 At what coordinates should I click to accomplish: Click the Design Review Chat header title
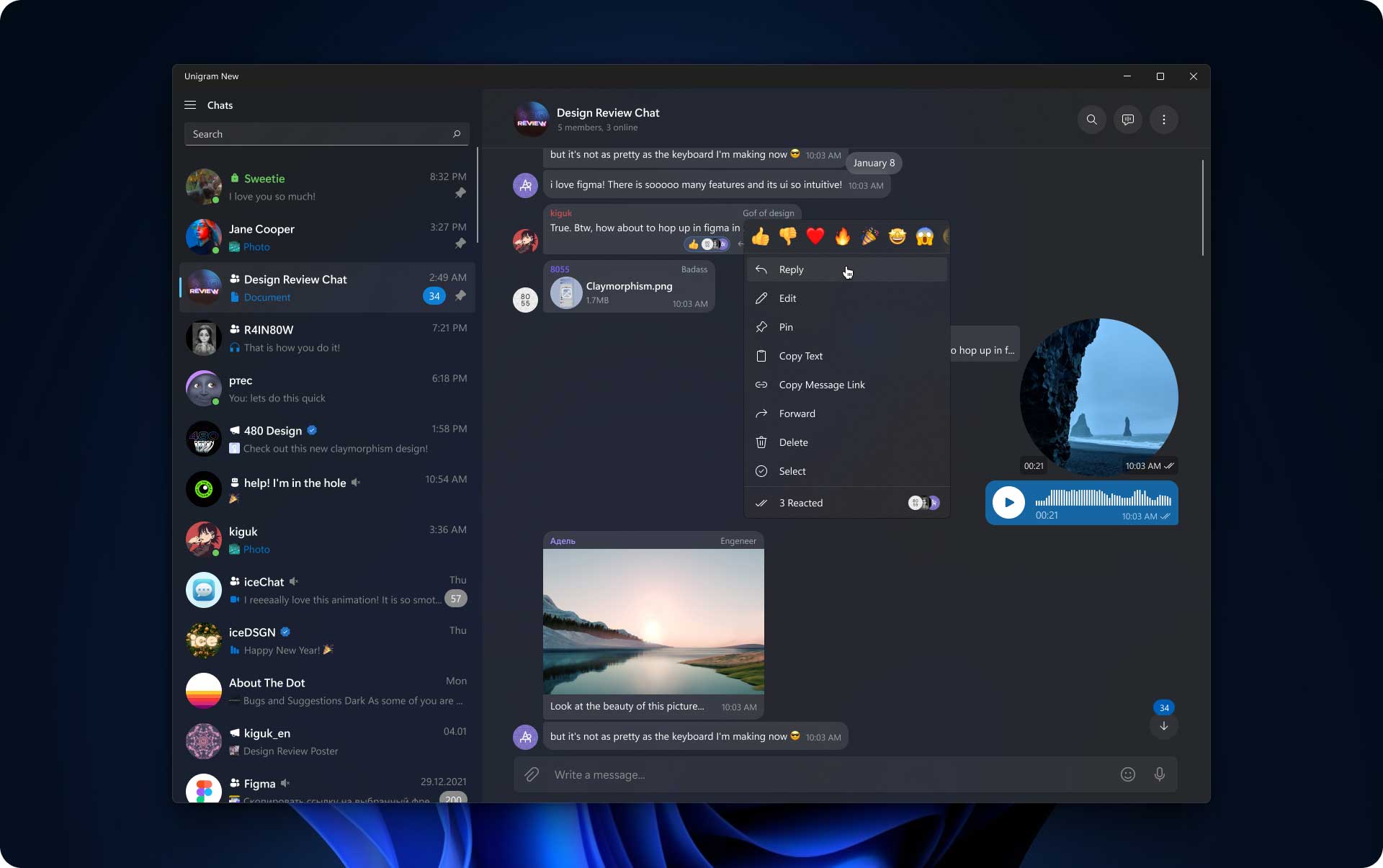(608, 112)
